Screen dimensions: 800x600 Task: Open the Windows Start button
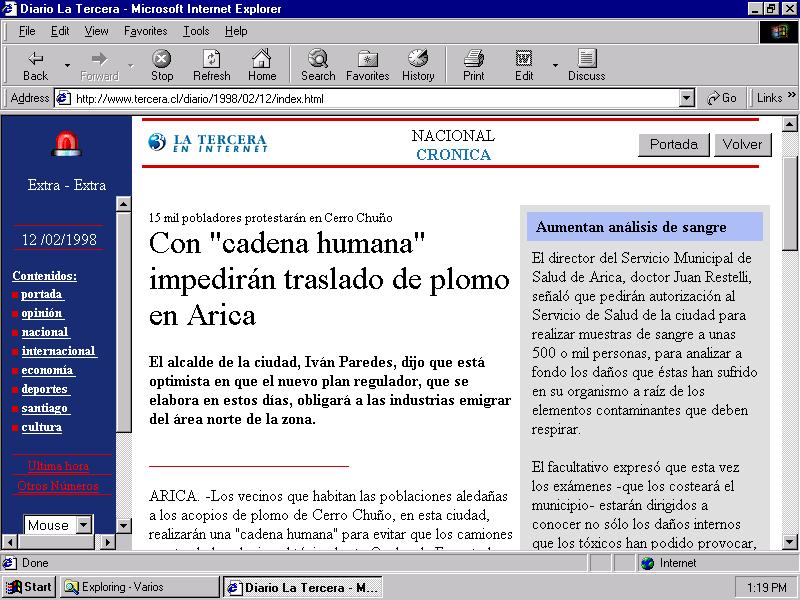29,587
